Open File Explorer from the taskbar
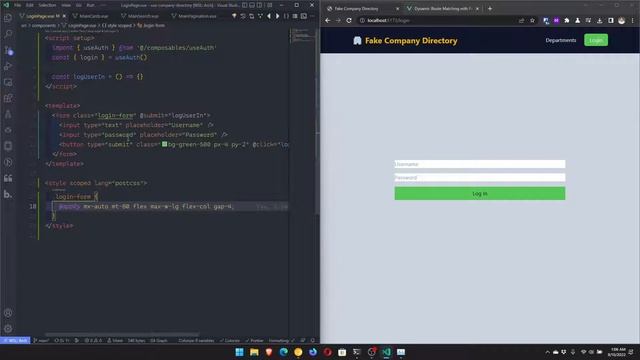This screenshot has width=640, height=360. point(254,352)
